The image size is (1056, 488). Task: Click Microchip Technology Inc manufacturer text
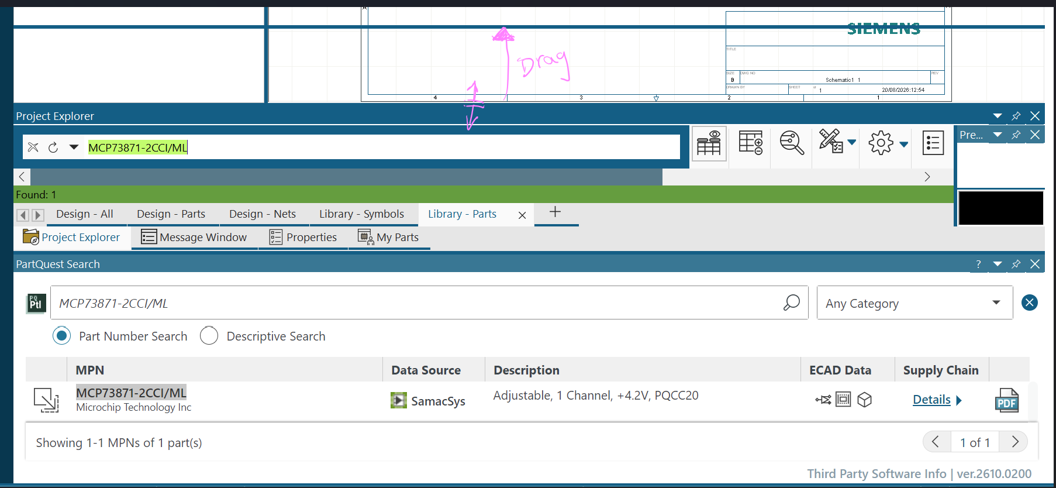coord(133,407)
